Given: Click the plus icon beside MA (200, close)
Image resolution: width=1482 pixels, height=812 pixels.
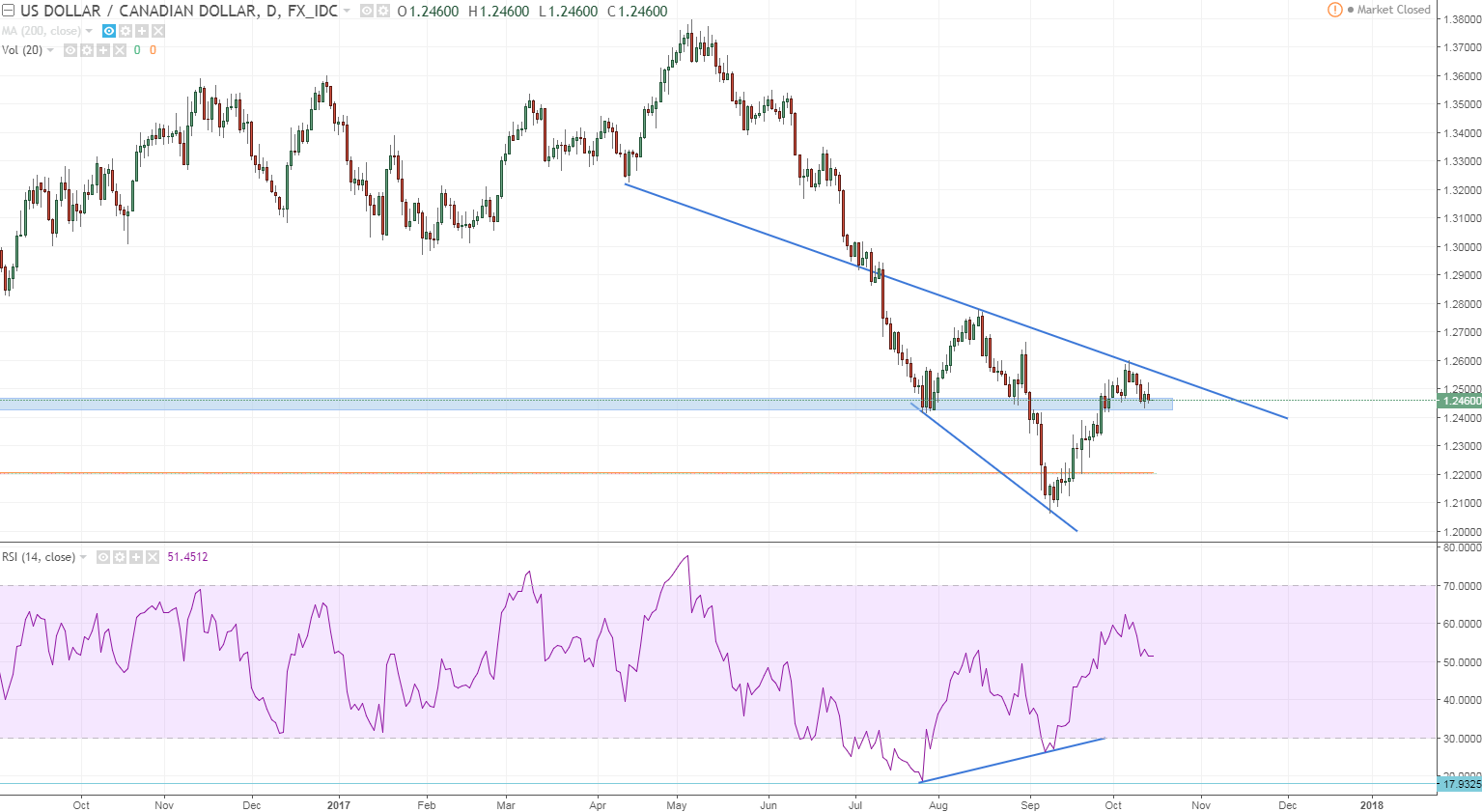Looking at the screenshot, I should 142,31.
